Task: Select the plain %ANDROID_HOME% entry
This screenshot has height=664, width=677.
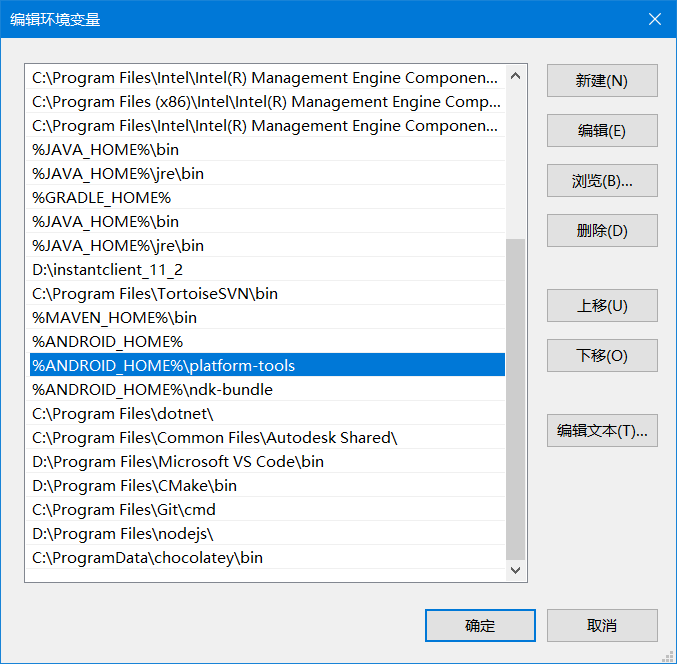Action: [267, 342]
